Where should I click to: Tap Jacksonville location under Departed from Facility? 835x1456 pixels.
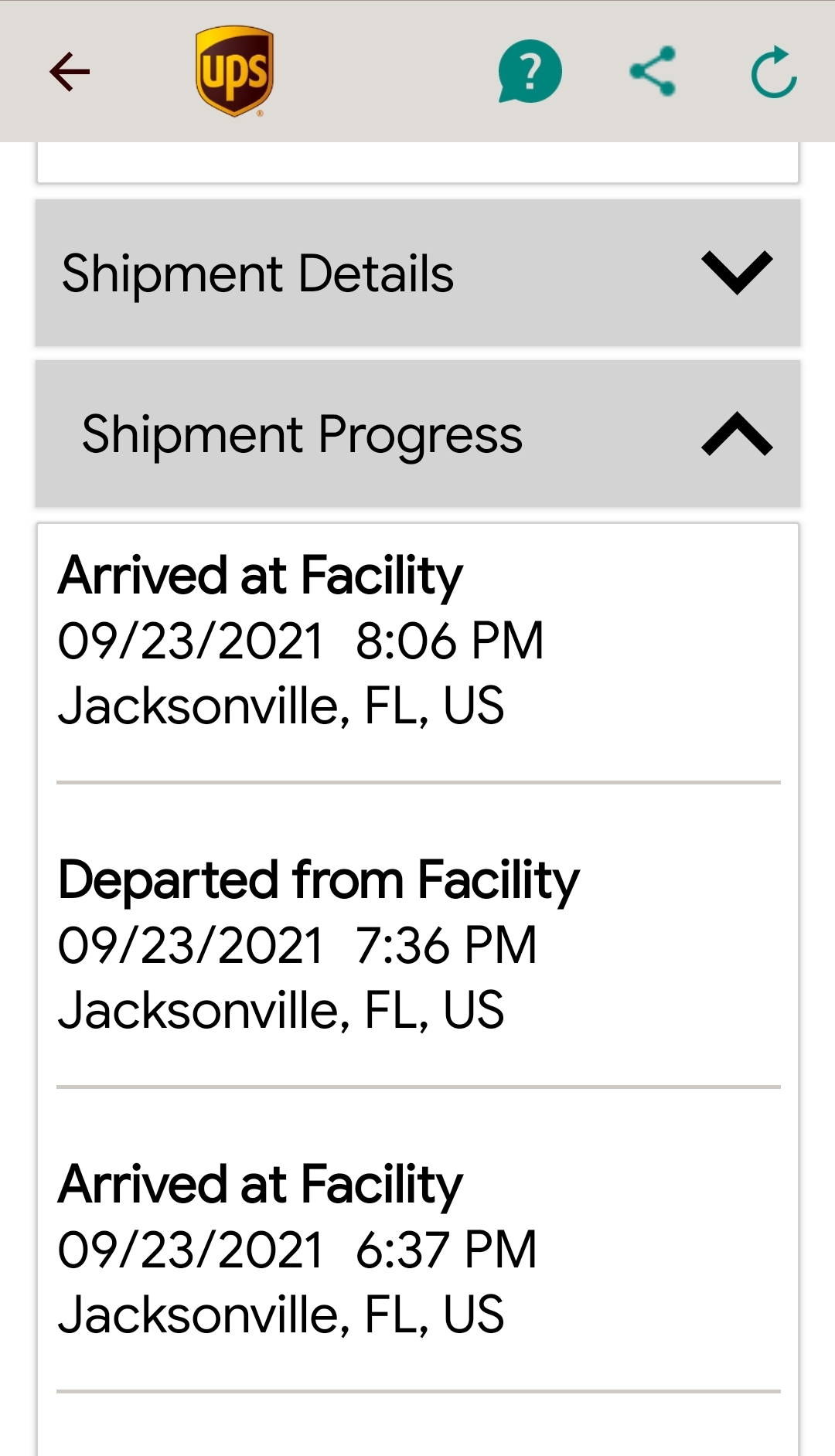281,1011
